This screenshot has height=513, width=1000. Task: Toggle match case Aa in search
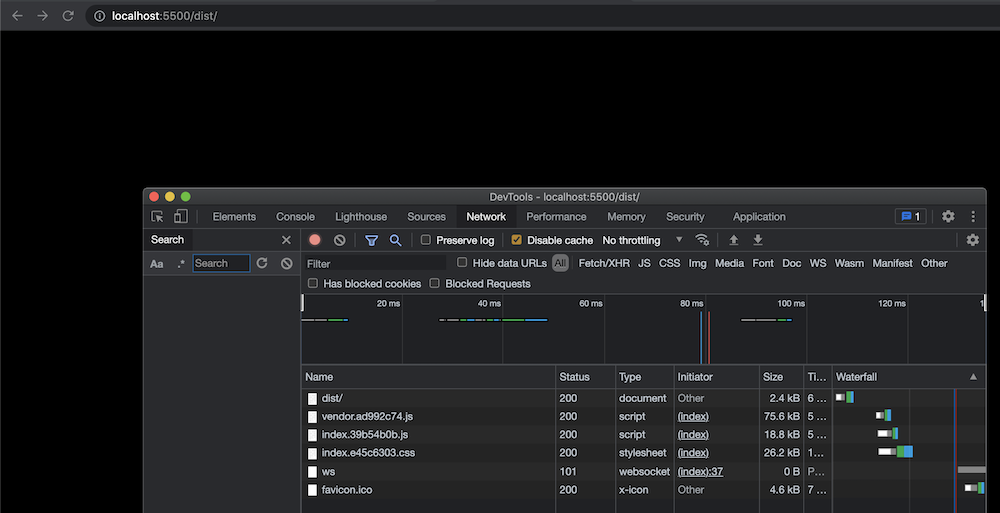[x=156, y=264]
